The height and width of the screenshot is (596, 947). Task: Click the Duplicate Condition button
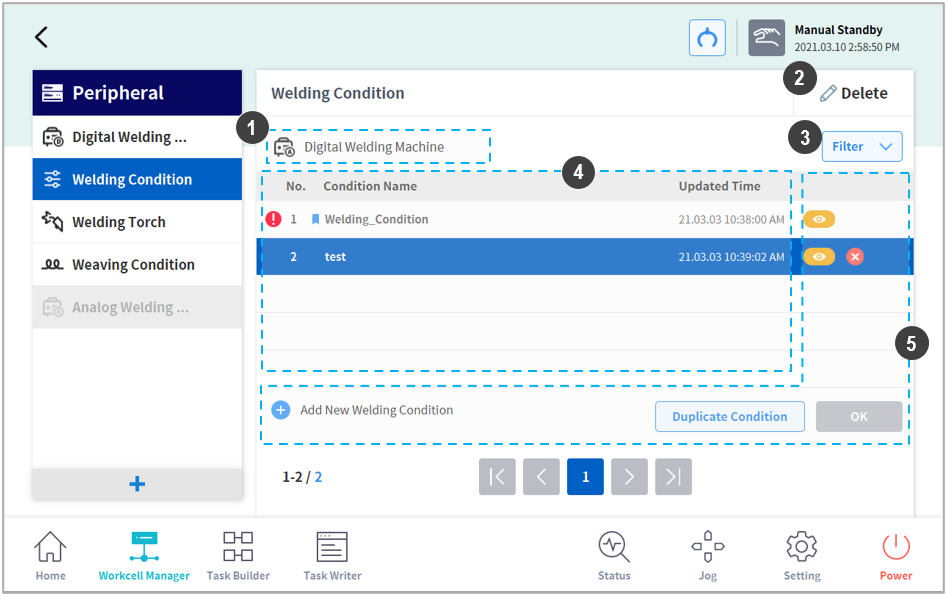(729, 417)
